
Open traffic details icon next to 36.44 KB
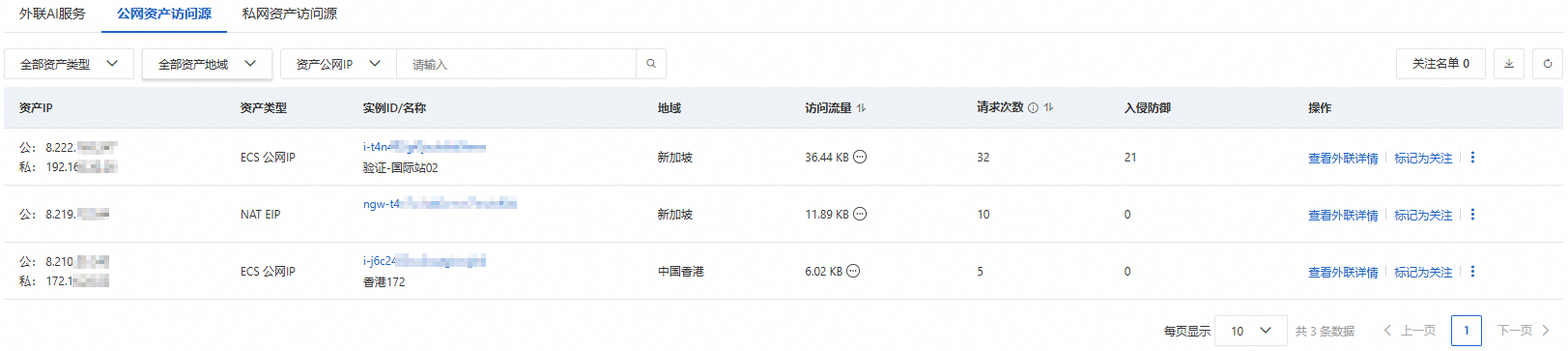(x=860, y=157)
